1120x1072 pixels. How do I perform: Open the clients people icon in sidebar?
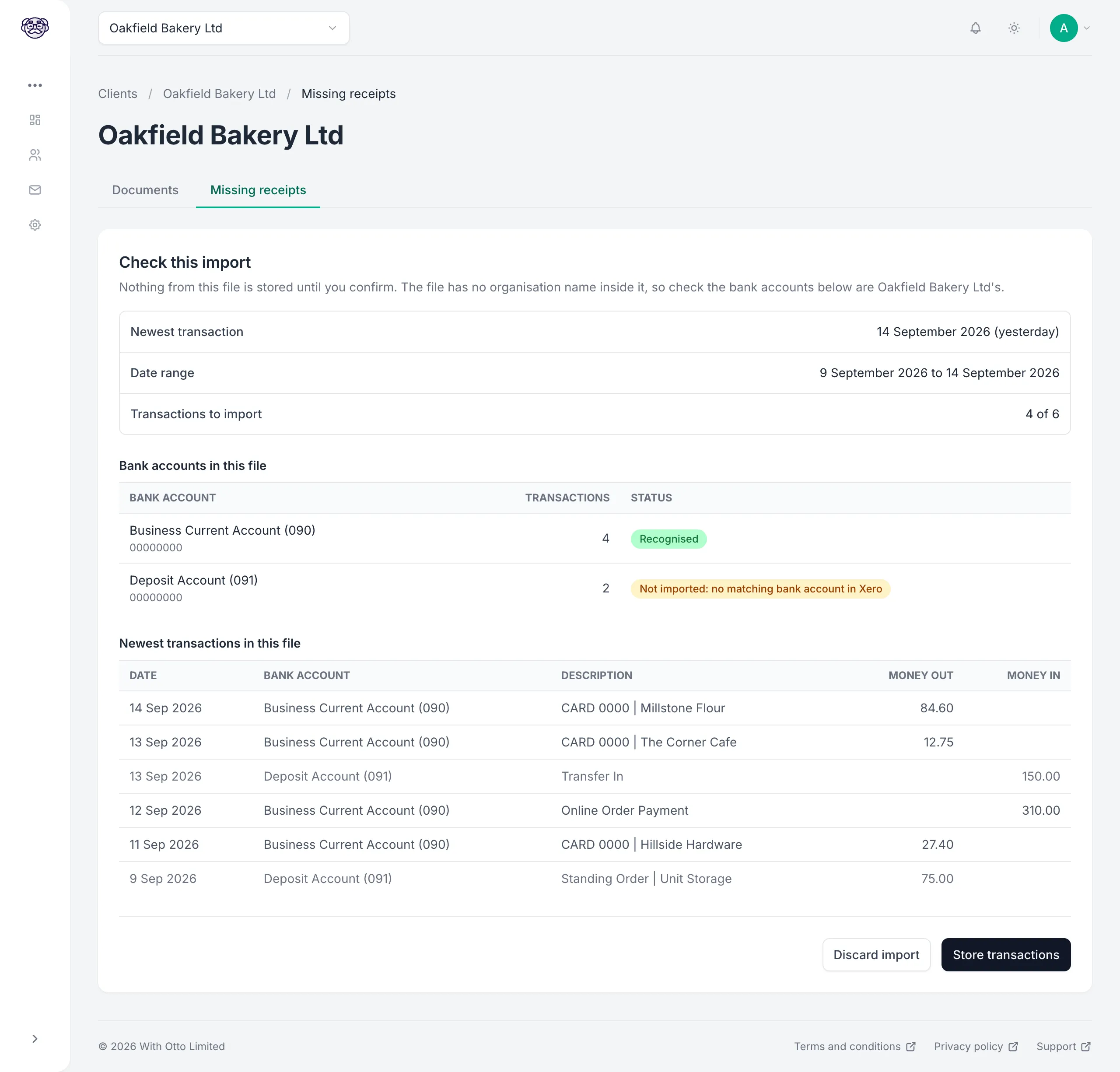tap(35, 155)
